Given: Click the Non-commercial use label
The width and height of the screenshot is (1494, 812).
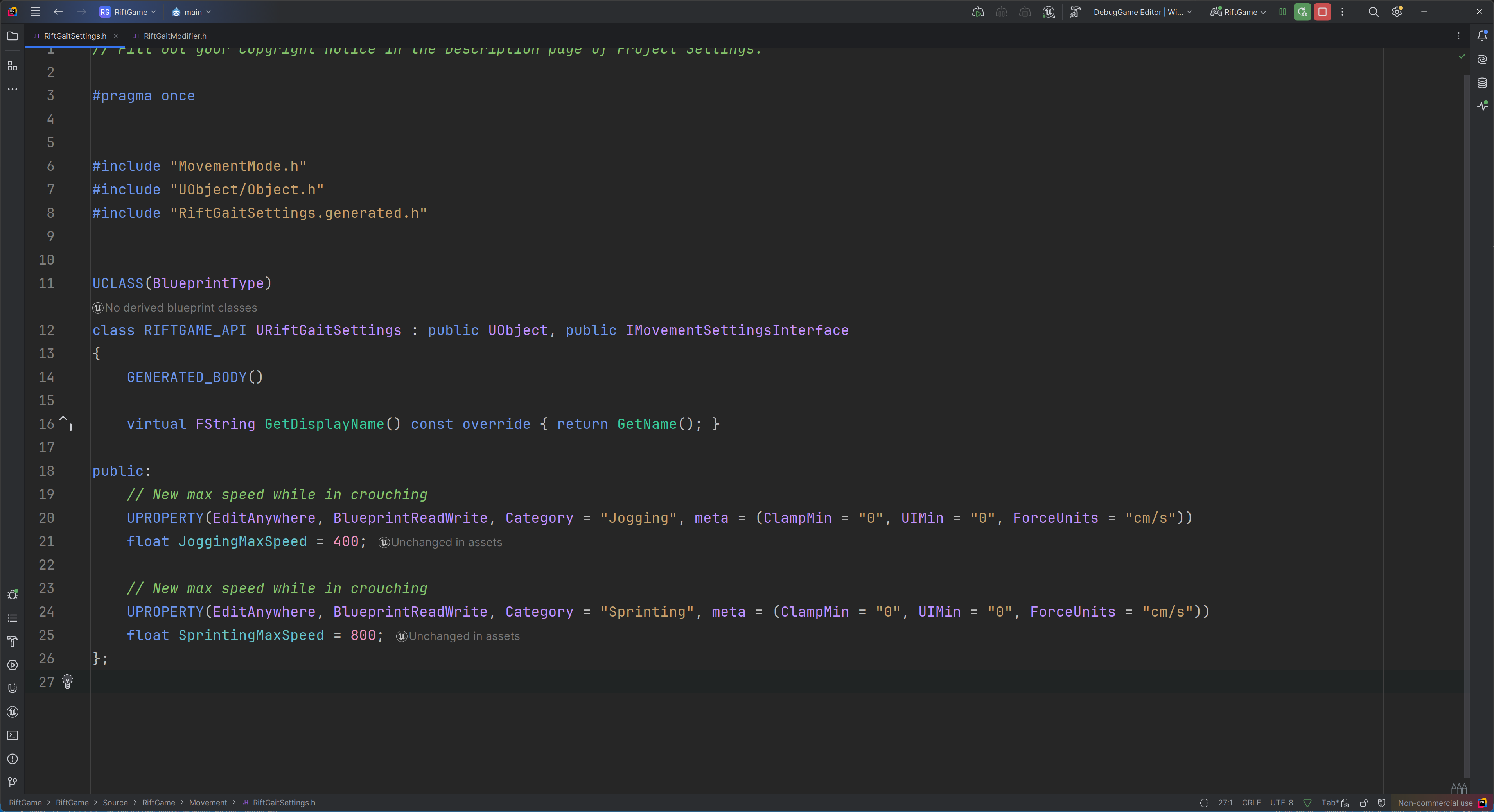Looking at the screenshot, I should (x=1435, y=803).
